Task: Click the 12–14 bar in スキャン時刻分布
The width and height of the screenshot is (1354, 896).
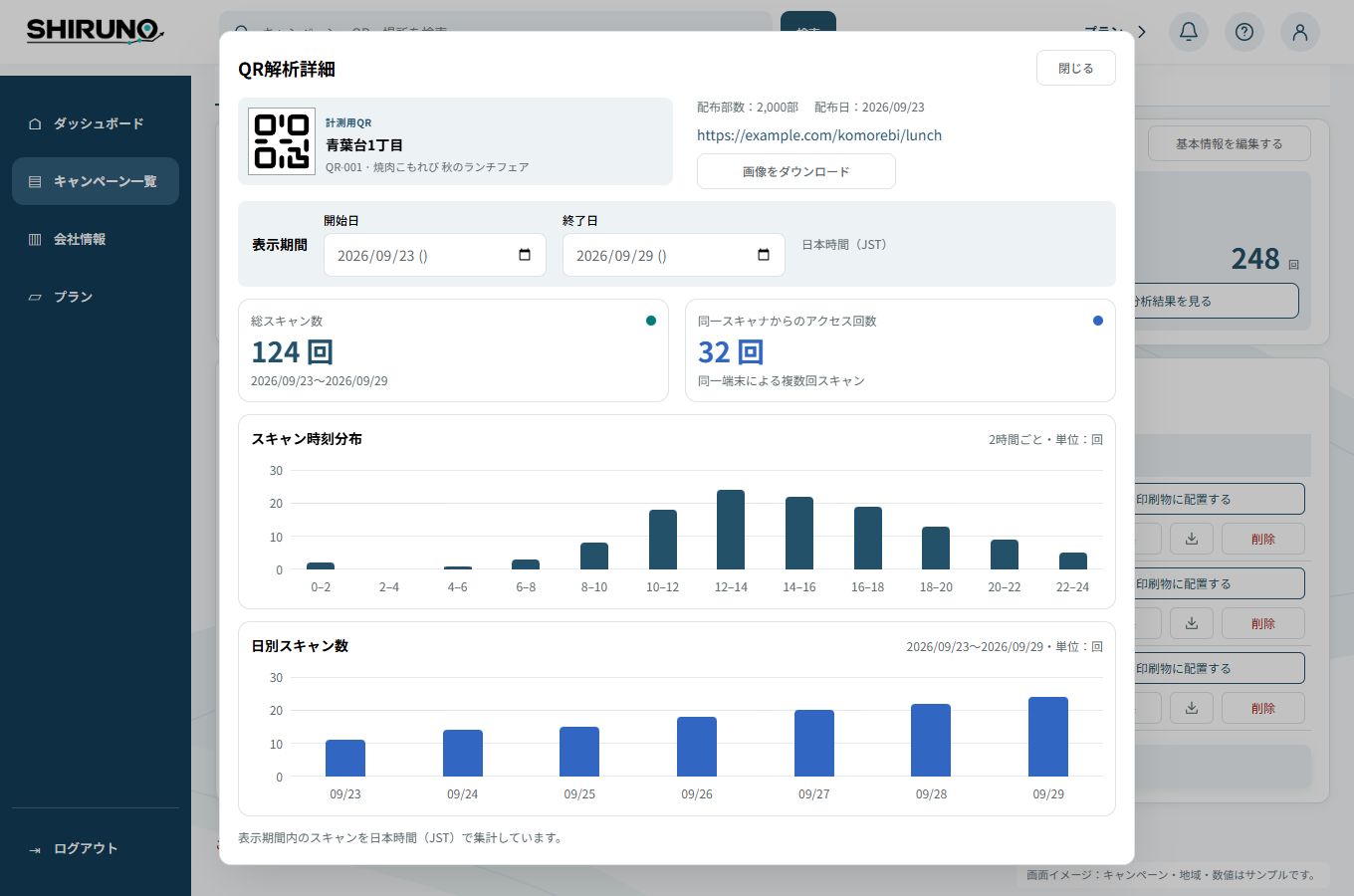Action: click(731, 530)
